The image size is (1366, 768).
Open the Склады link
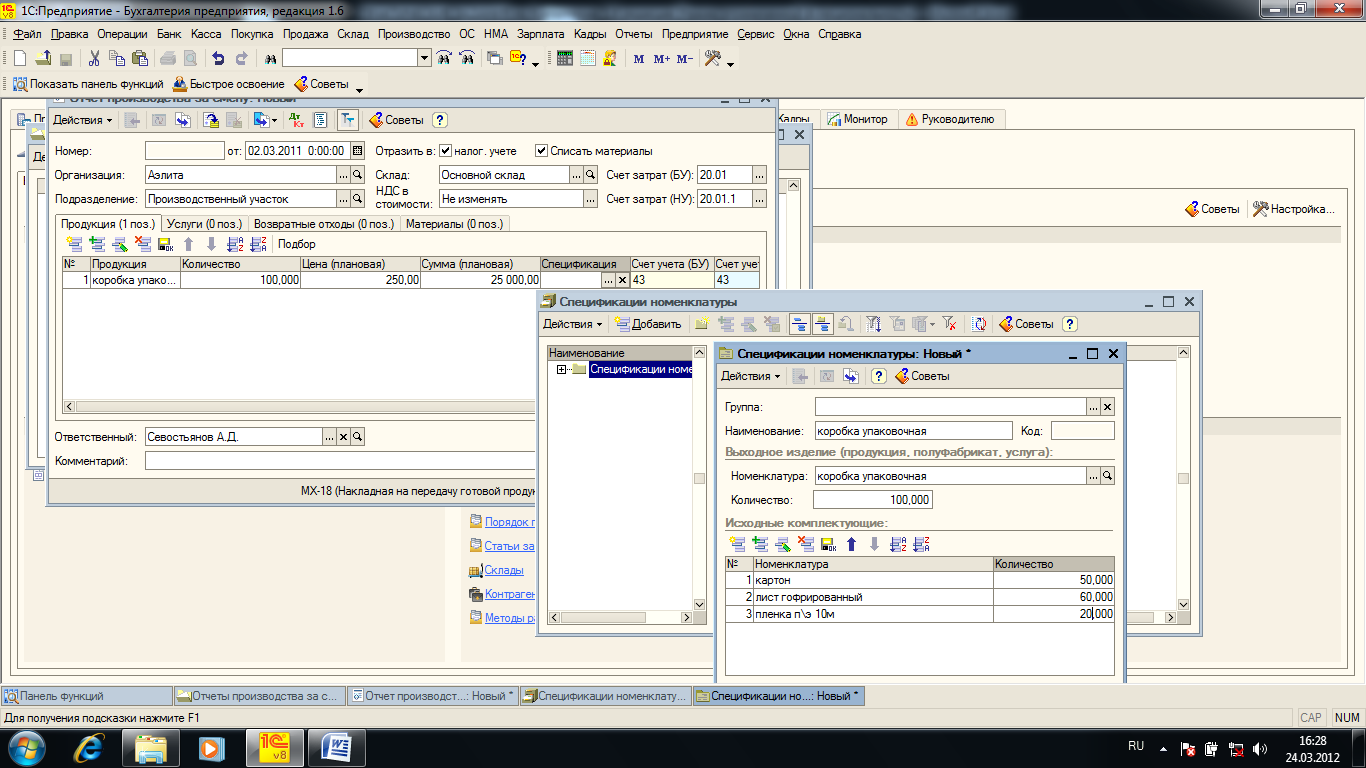[x=504, y=570]
